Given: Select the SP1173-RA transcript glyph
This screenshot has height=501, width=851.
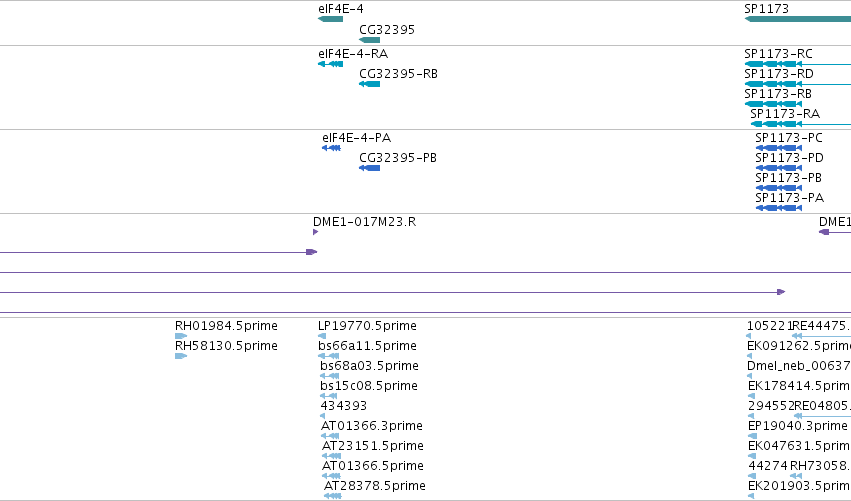Looking at the screenshot, I should tap(801, 124).
